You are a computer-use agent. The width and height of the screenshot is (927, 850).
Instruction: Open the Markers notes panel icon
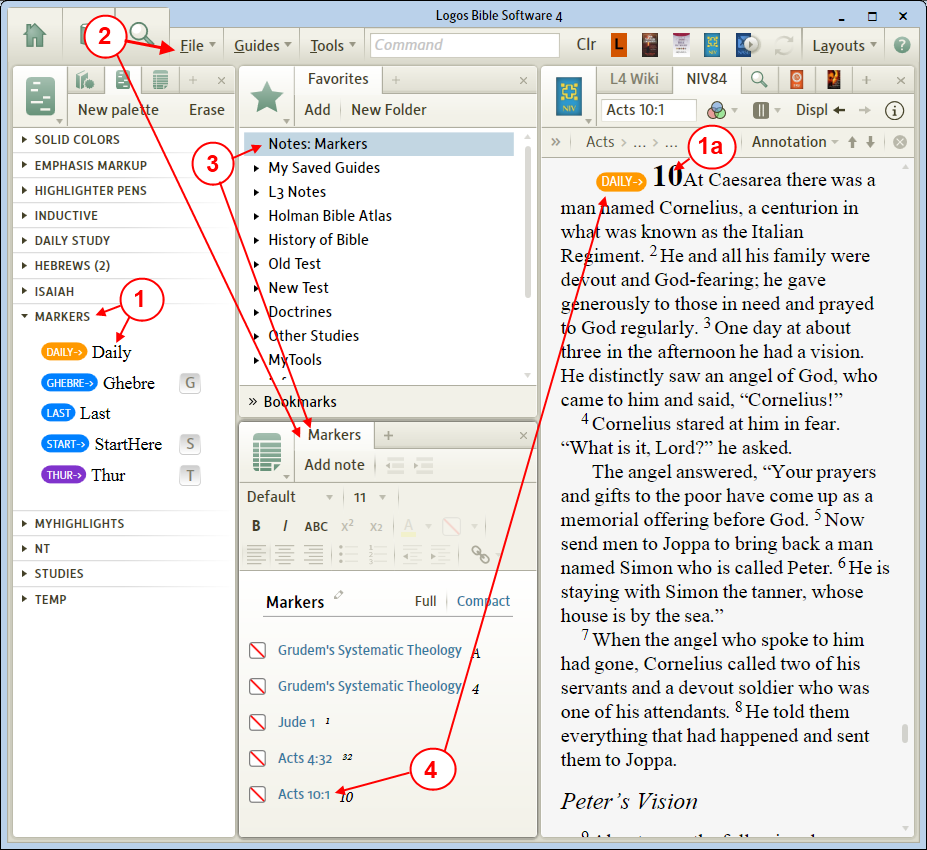tap(267, 452)
